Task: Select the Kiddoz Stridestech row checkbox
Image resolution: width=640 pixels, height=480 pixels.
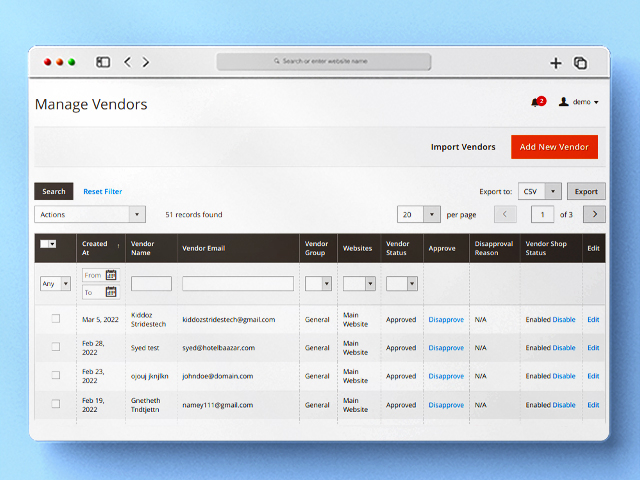Action: [x=56, y=319]
